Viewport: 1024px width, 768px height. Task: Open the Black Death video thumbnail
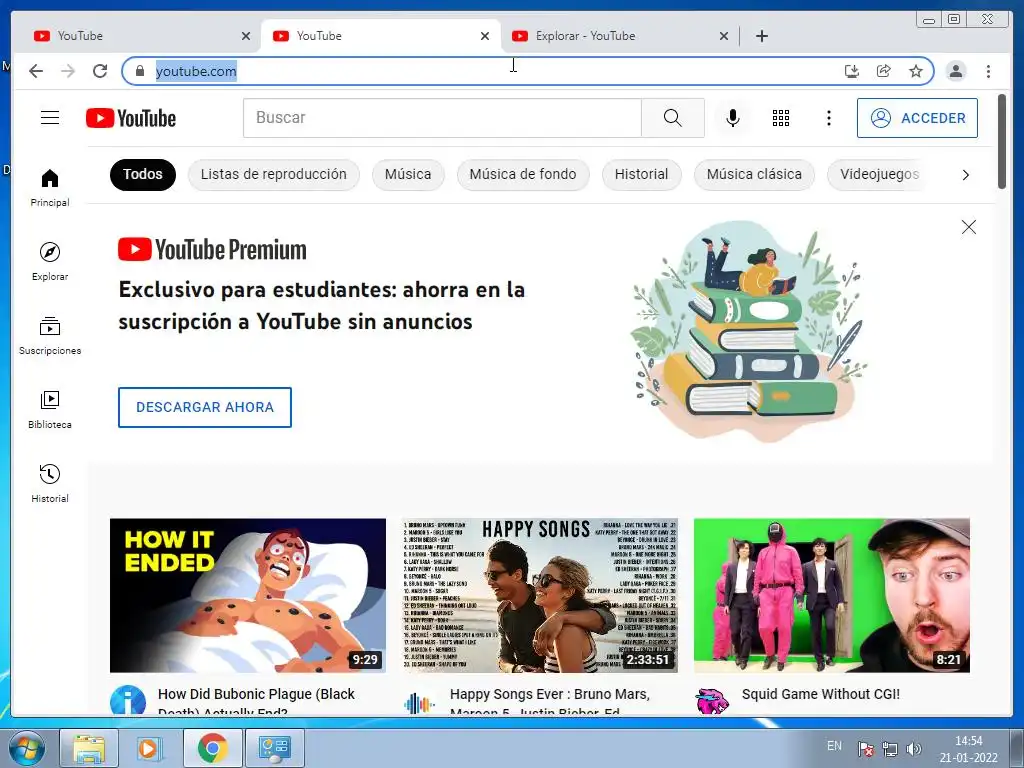pos(248,595)
